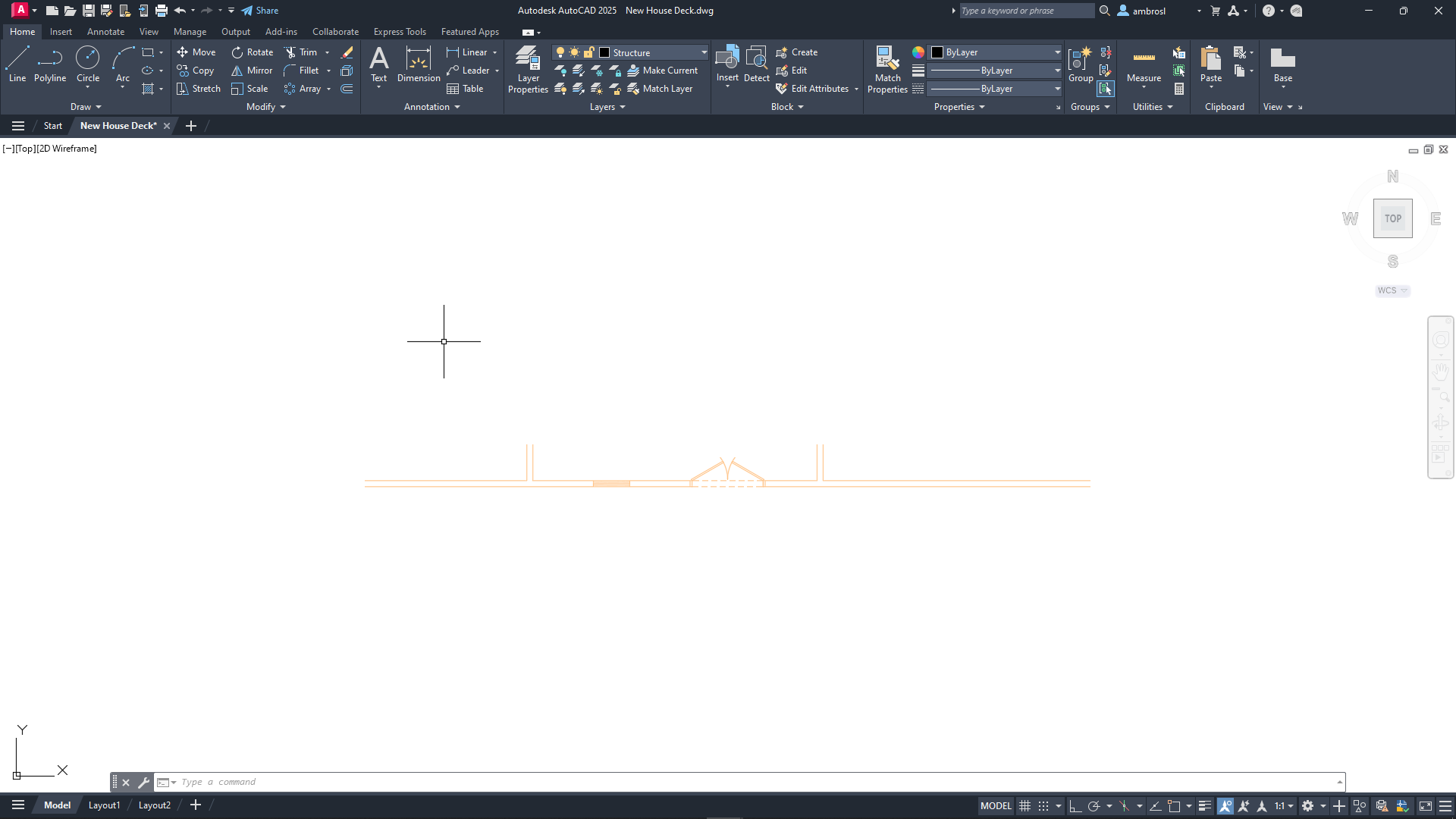The height and width of the screenshot is (819, 1456).
Task: Toggle ortho mode in status bar
Action: tap(1075, 806)
